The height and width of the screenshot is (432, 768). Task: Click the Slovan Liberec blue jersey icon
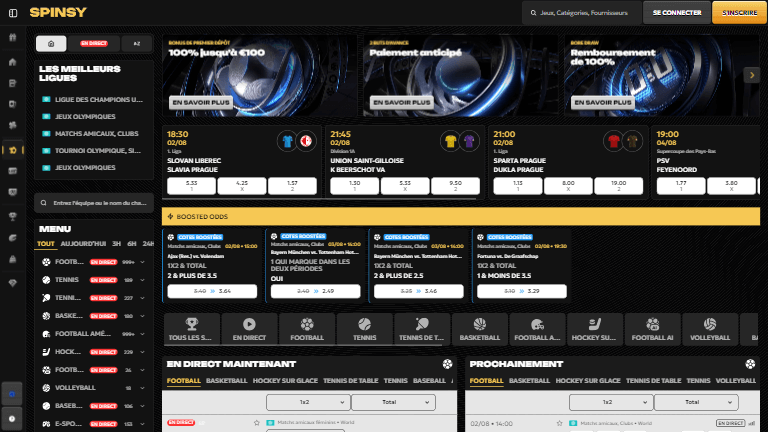[288, 142]
